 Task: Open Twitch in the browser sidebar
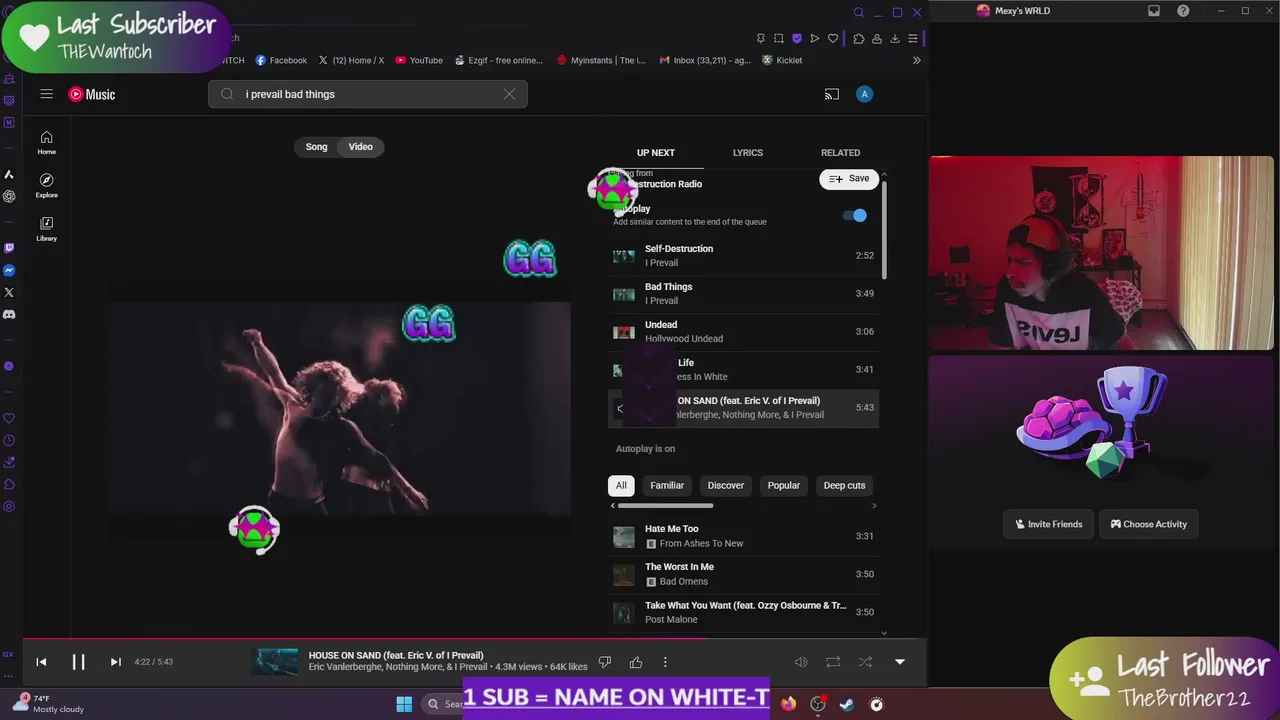9,248
